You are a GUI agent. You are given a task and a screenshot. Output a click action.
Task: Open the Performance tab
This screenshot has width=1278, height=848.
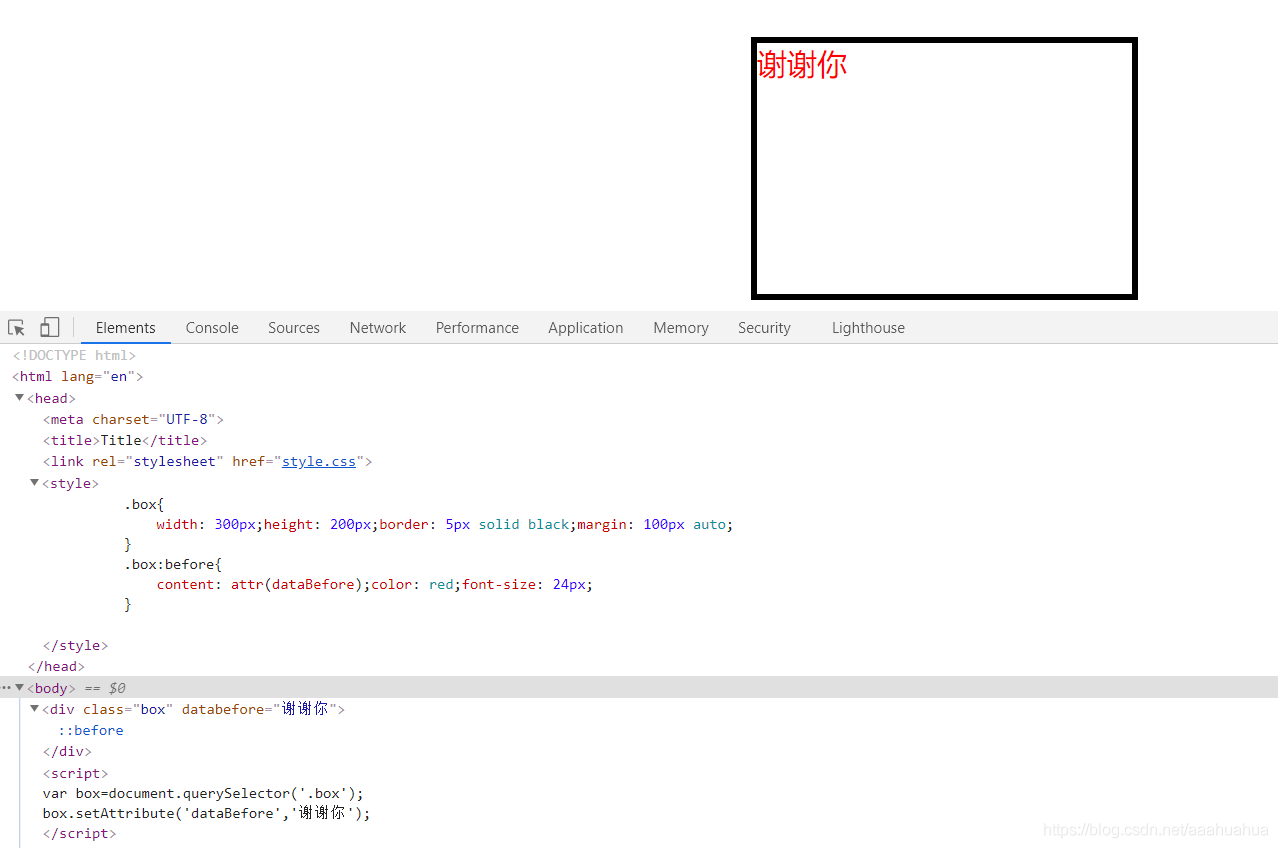click(477, 328)
